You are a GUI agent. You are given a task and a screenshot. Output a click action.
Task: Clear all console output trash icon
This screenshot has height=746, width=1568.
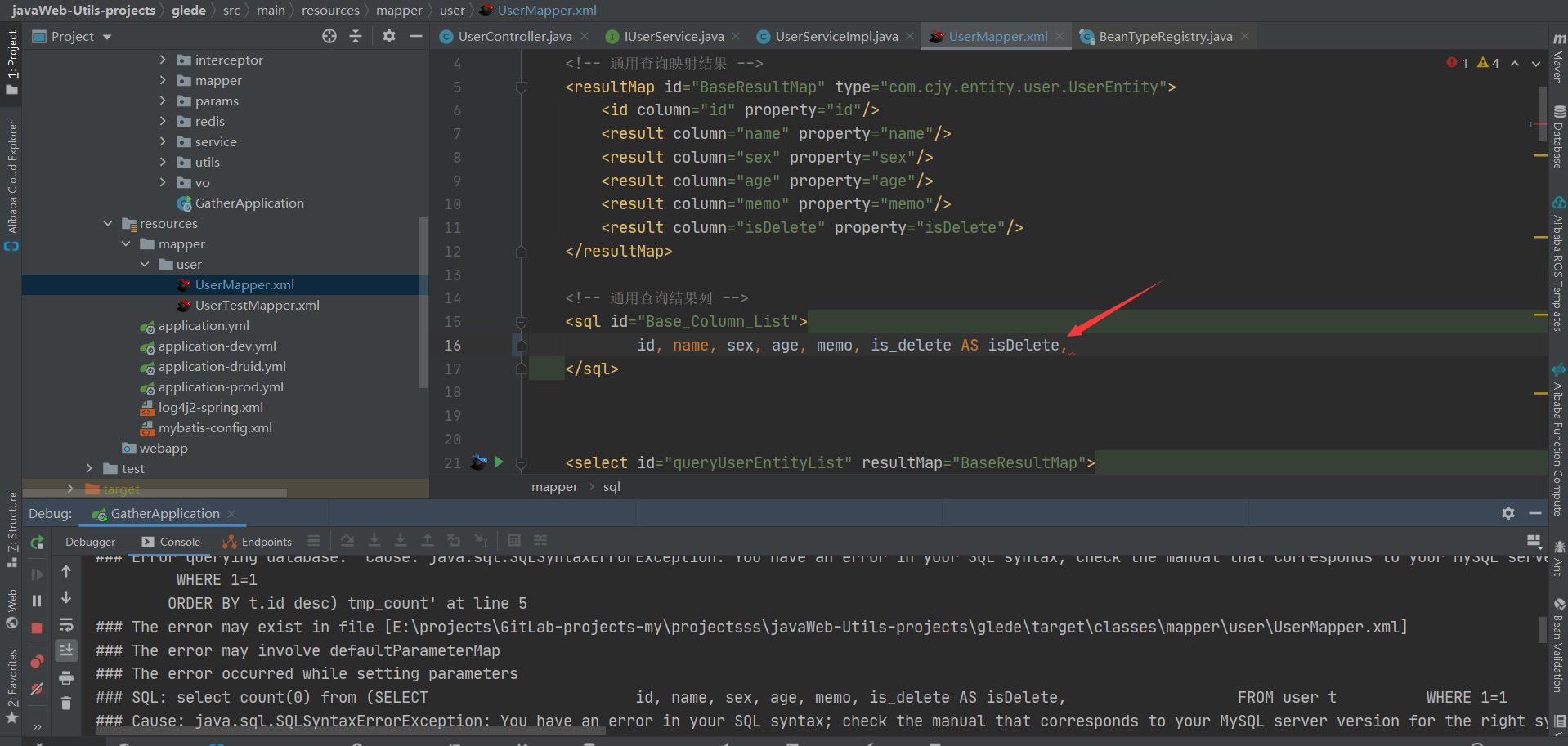click(x=66, y=703)
